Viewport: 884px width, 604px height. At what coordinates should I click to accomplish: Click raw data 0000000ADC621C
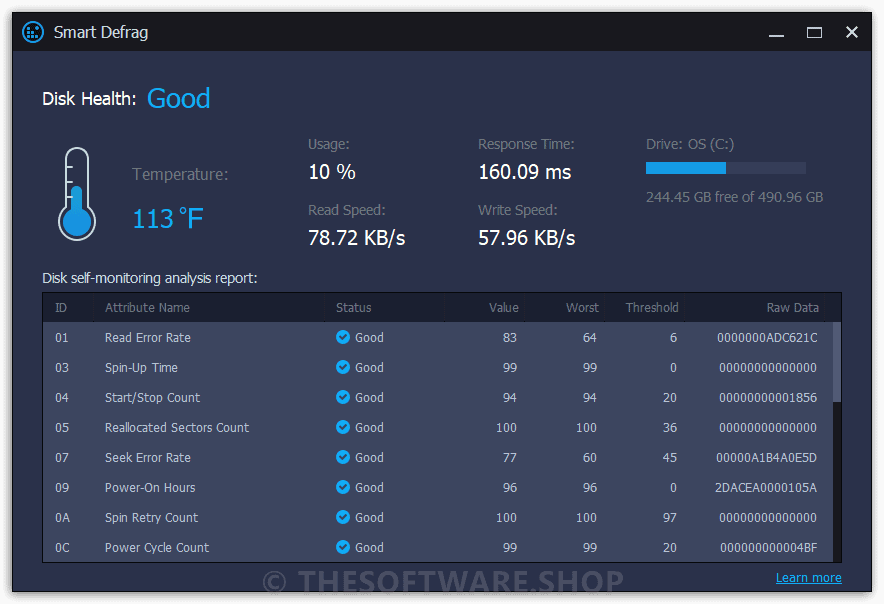pos(767,337)
